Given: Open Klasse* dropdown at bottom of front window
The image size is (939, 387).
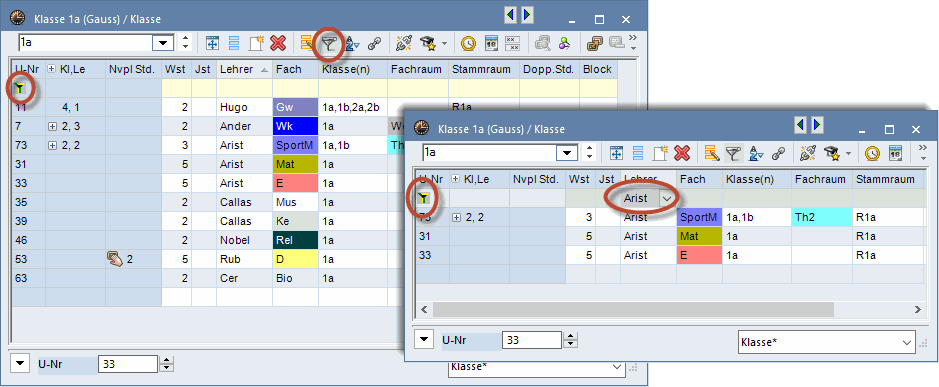Looking at the screenshot, I should click(908, 342).
